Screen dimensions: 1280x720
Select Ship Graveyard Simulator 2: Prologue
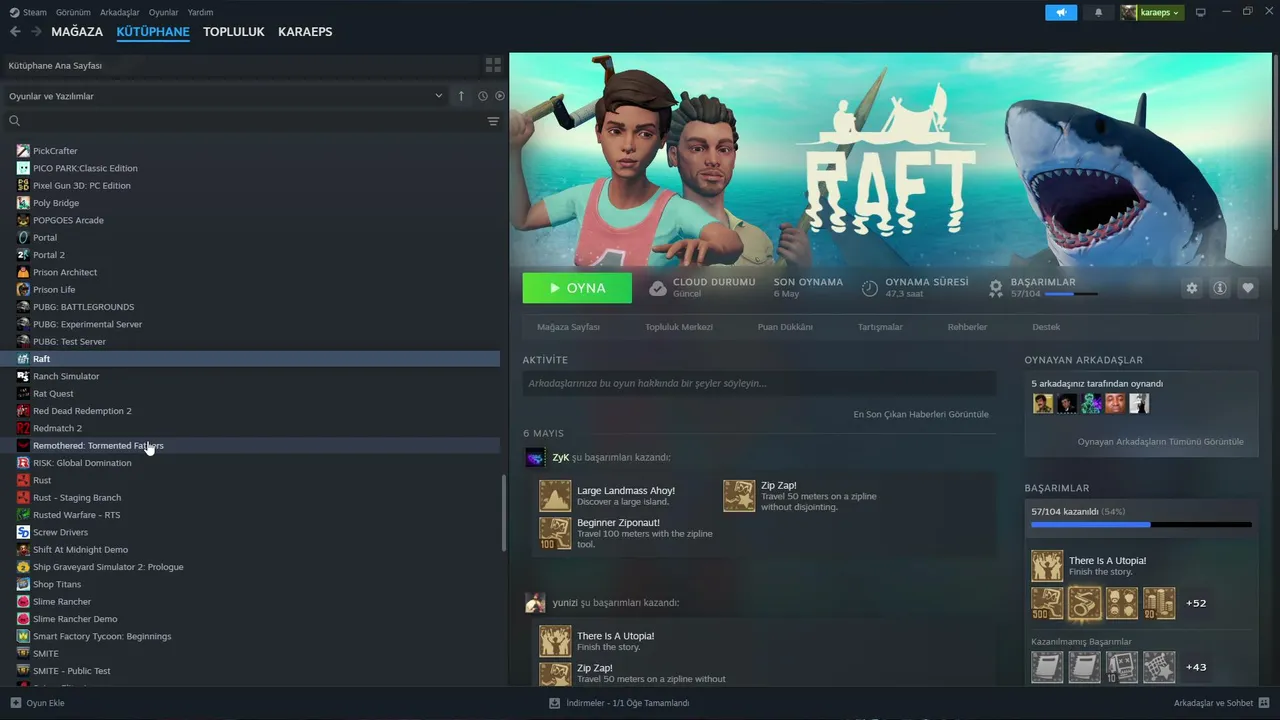point(108,567)
